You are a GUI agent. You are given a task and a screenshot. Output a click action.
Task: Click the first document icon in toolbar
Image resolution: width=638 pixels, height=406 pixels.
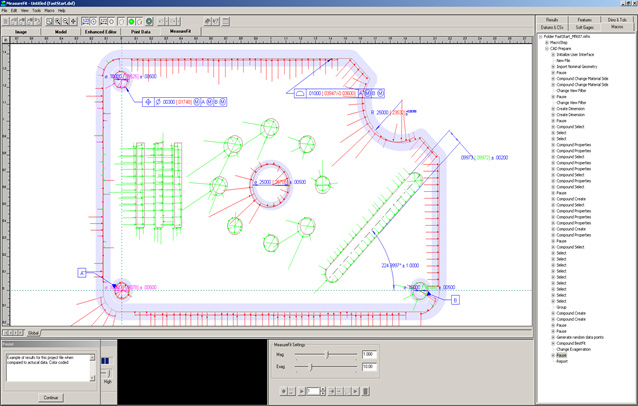(6, 22)
